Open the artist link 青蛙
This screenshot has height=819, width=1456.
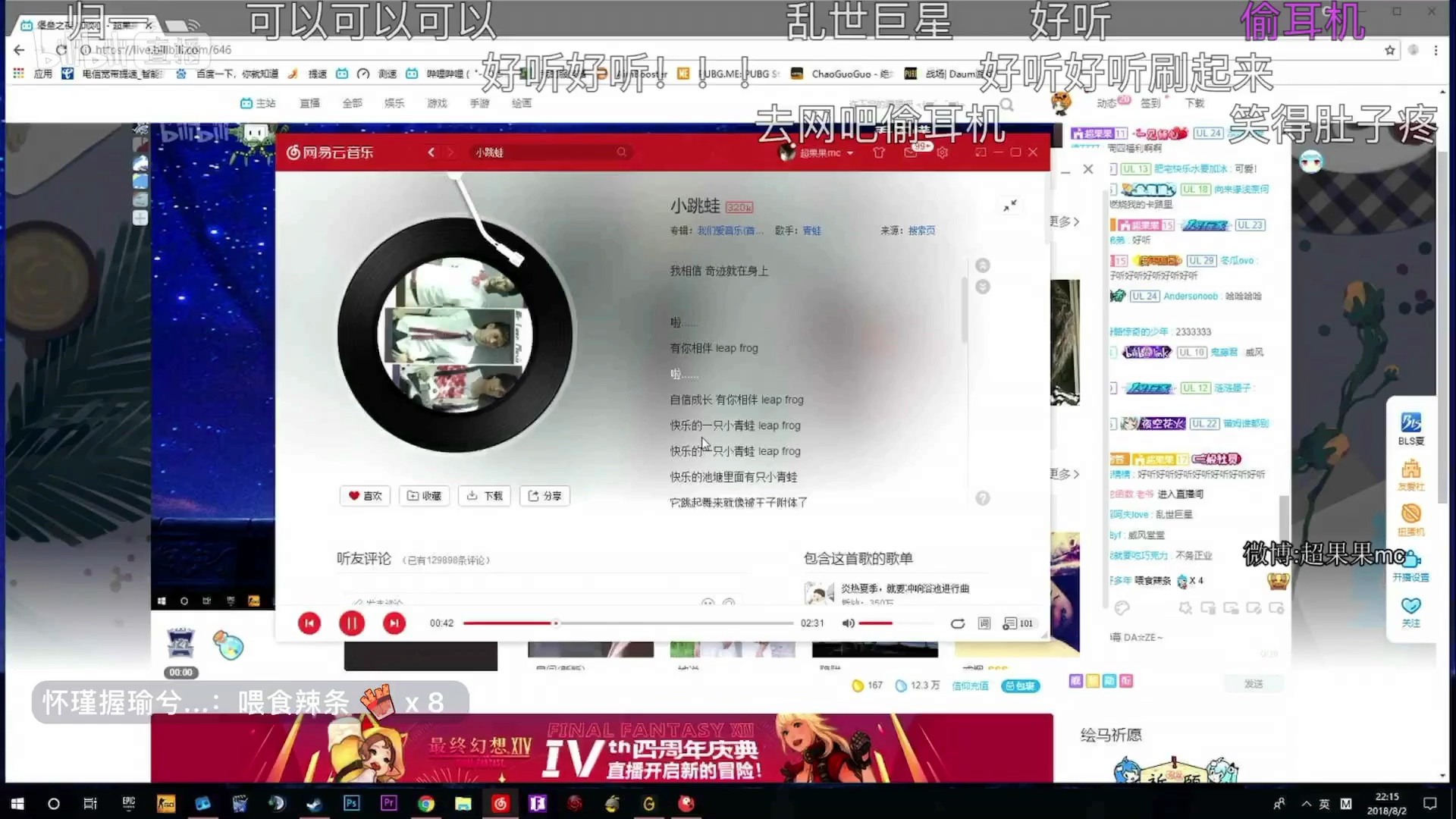coord(812,231)
